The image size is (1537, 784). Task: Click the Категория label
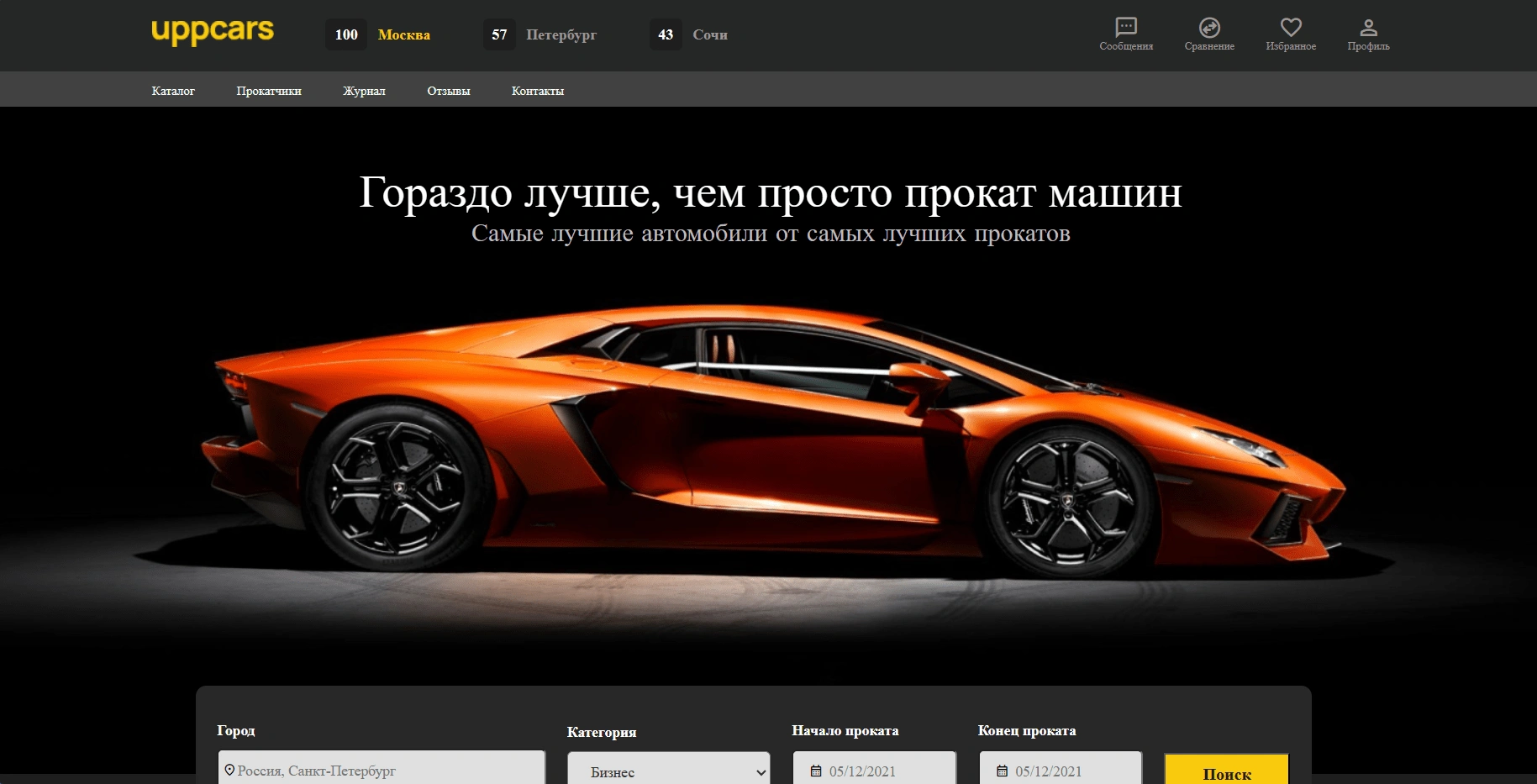602,732
